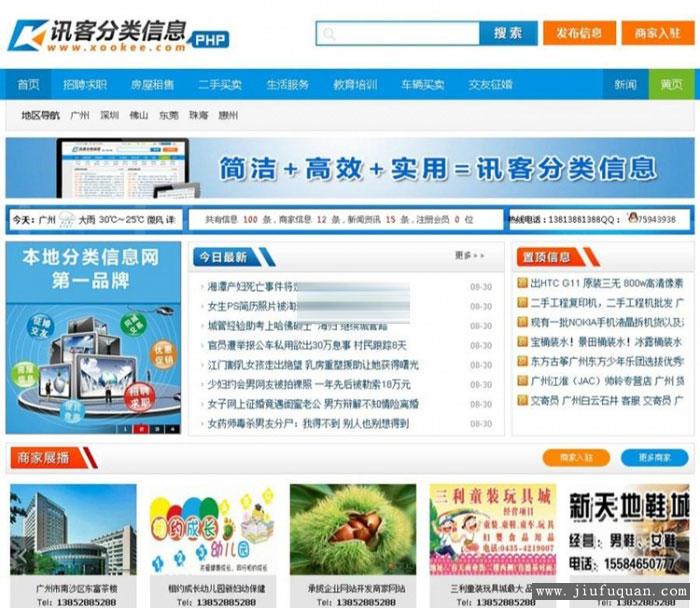Open the 首页 navigation tab
The image size is (700, 608).
[29, 84]
